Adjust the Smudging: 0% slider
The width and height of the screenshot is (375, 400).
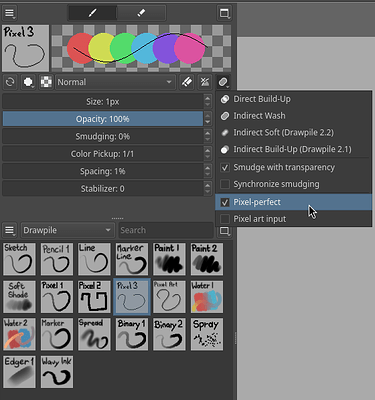point(103,136)
